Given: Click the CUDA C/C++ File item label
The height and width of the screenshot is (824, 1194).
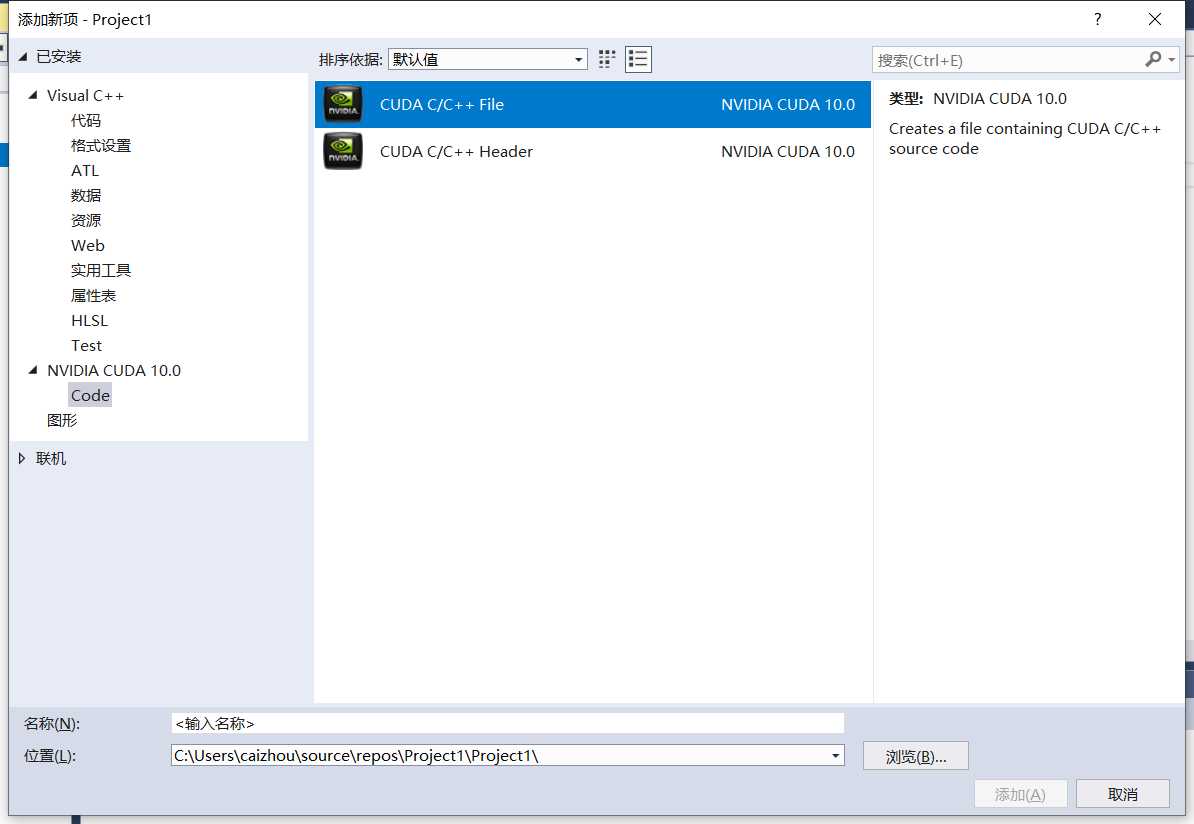Looking at the screenshot, I should (442, 104).
